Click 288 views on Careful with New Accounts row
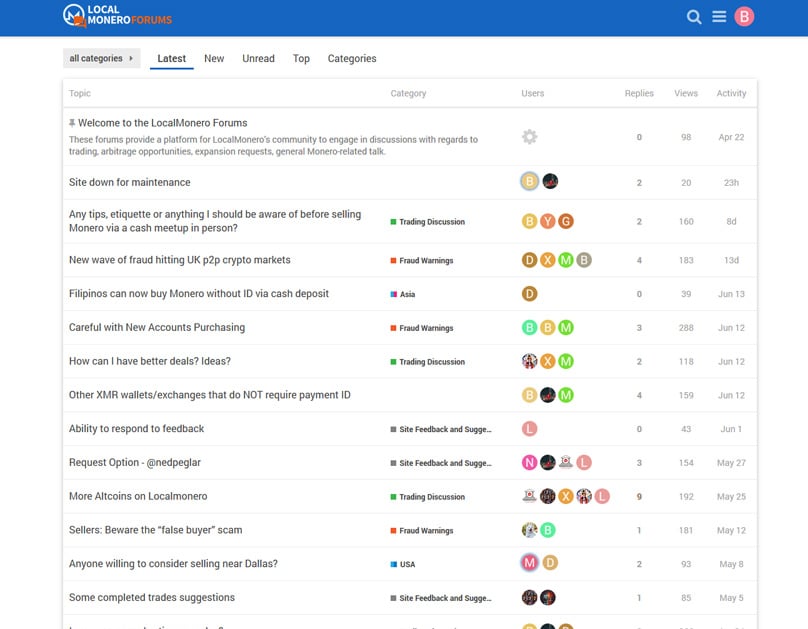This screenshot has height=629, width=808. 686,328
